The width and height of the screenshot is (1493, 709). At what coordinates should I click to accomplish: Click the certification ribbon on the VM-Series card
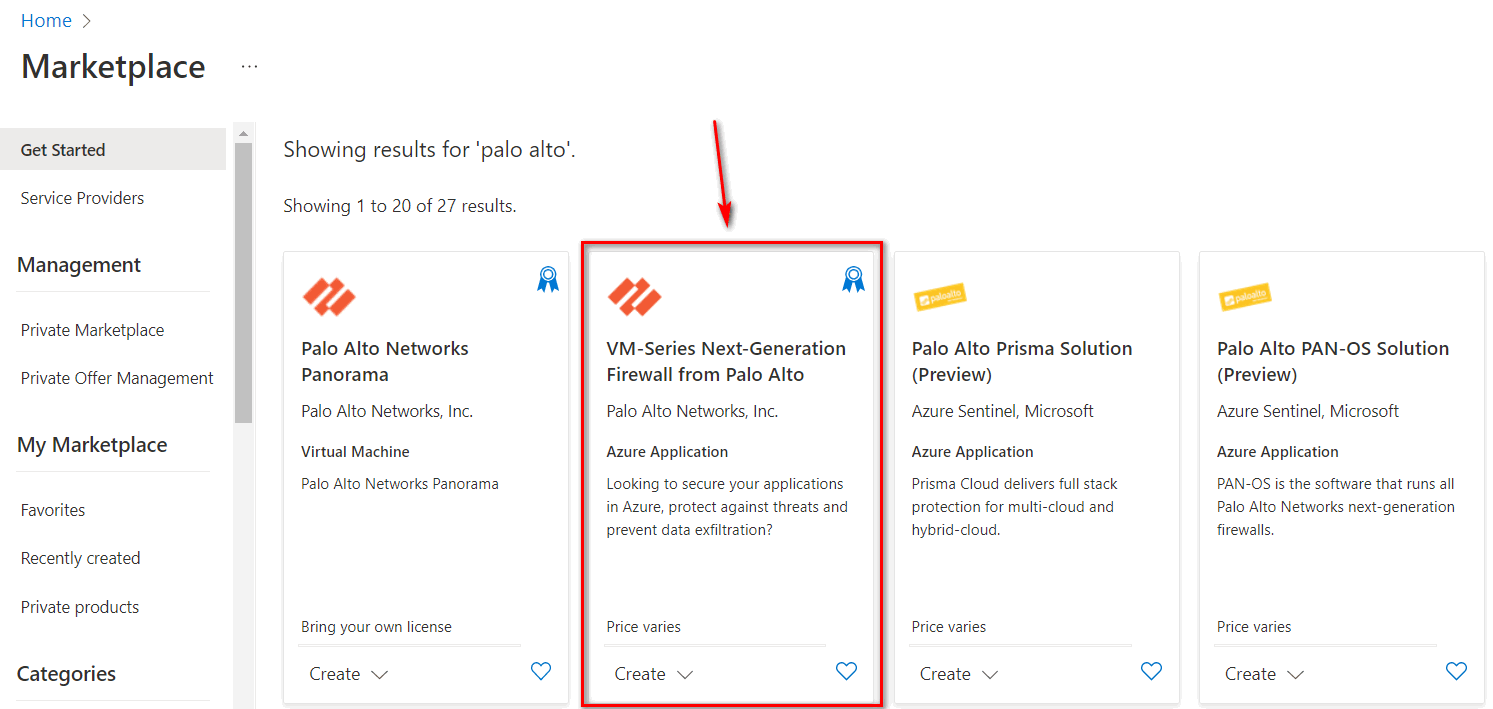pyautogui.click(x=853, y=278)
